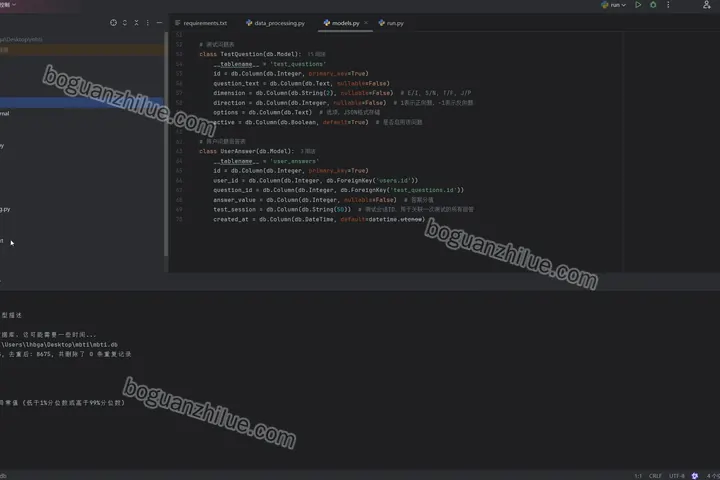Click the 1:1 cursor position in status bar
The image size is (720, 480).
(638, 476)
